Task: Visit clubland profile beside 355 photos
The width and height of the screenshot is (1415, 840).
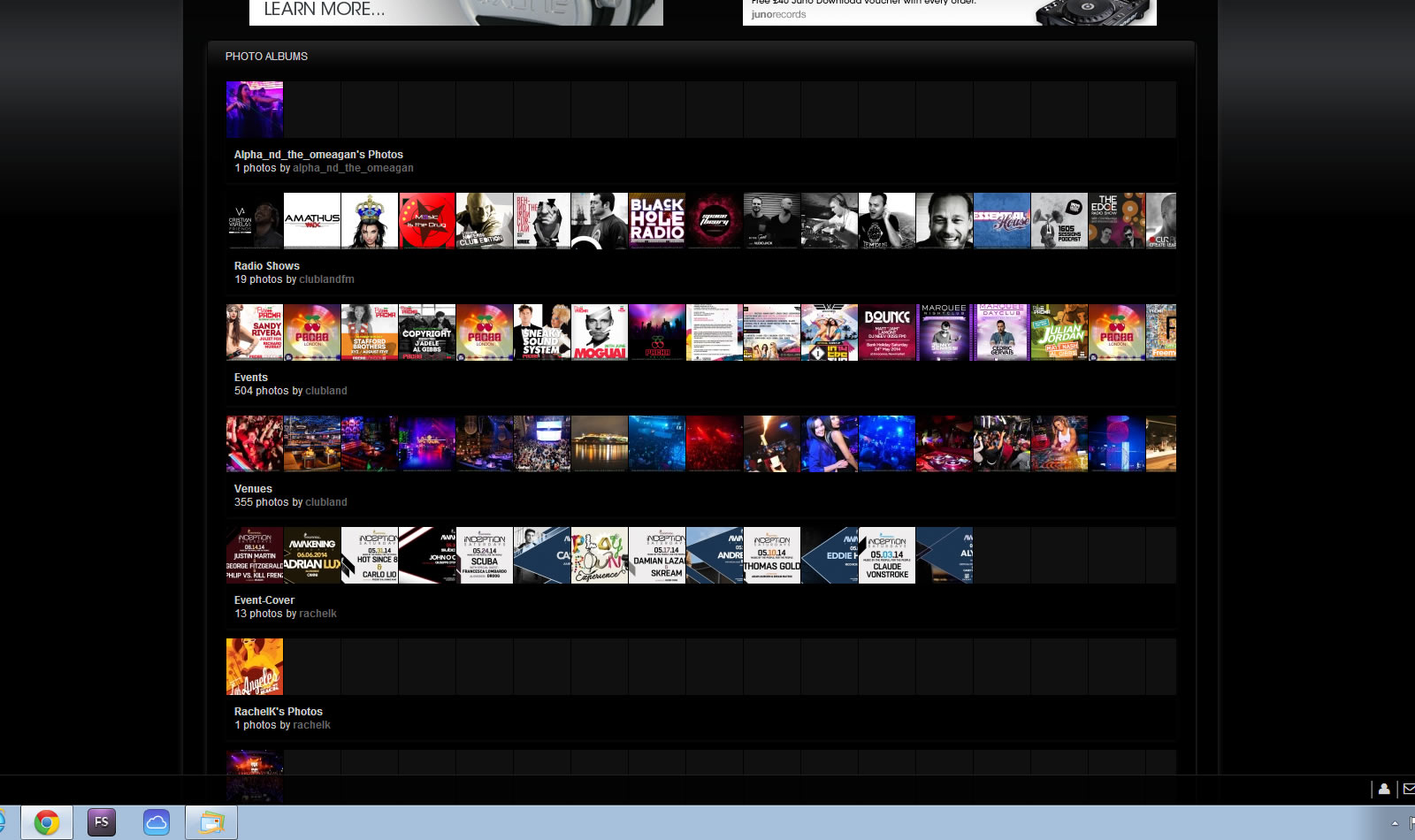Action: point(326,502)
